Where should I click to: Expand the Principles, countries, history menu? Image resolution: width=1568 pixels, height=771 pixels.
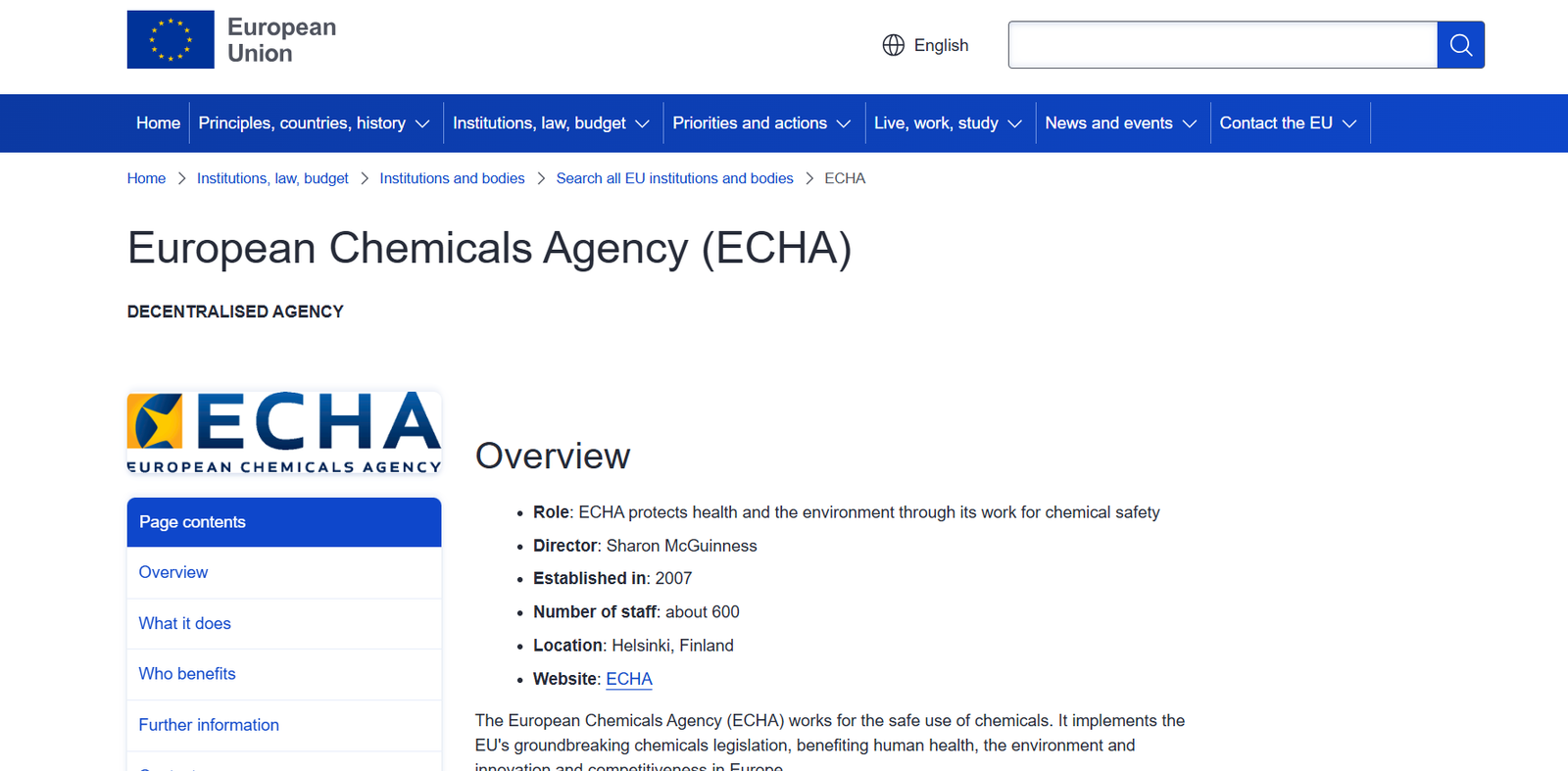pos(314,123)
